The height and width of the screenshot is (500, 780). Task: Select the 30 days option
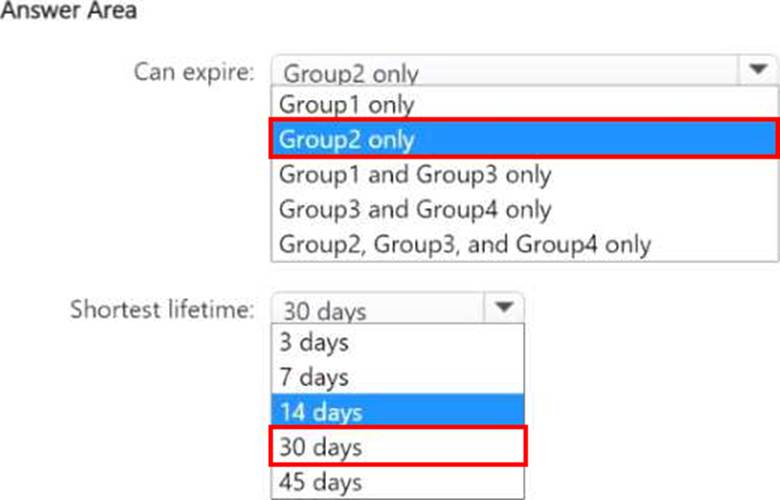(397, 446)
